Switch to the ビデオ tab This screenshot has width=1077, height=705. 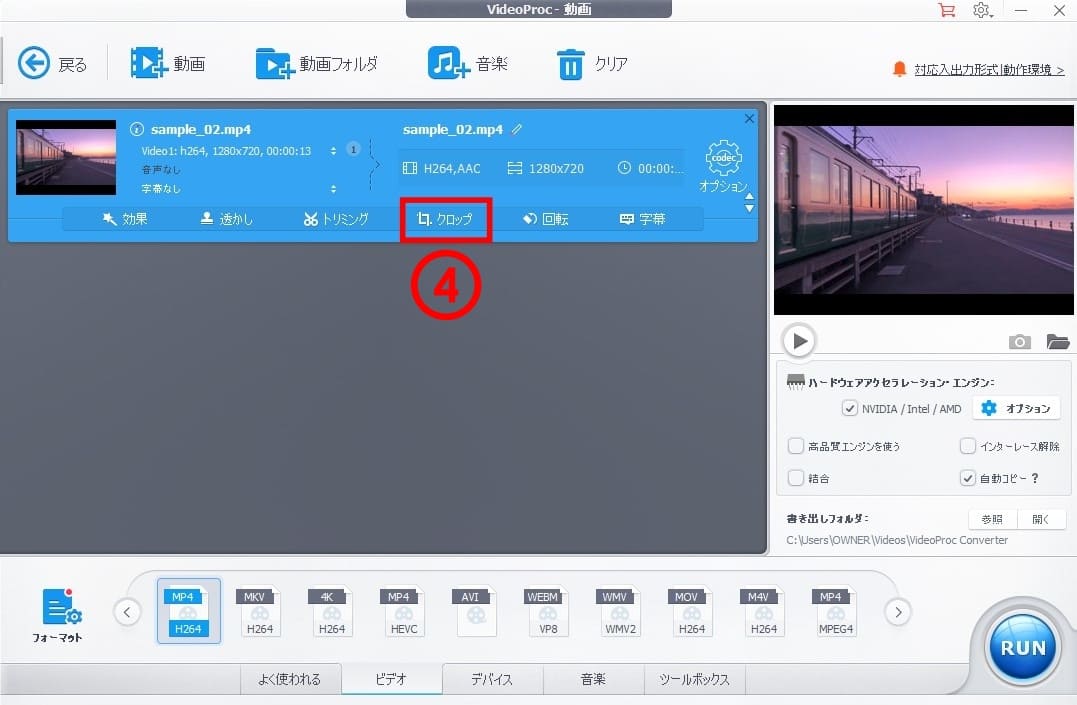392,680
